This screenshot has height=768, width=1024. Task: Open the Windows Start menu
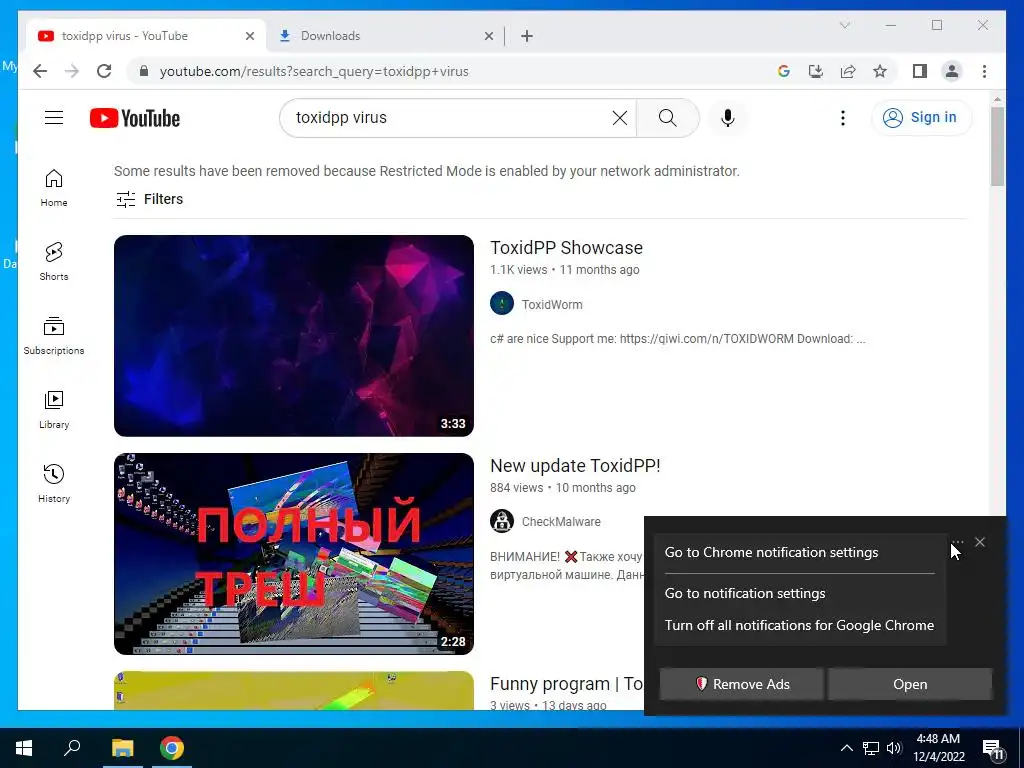coord(24,748)
